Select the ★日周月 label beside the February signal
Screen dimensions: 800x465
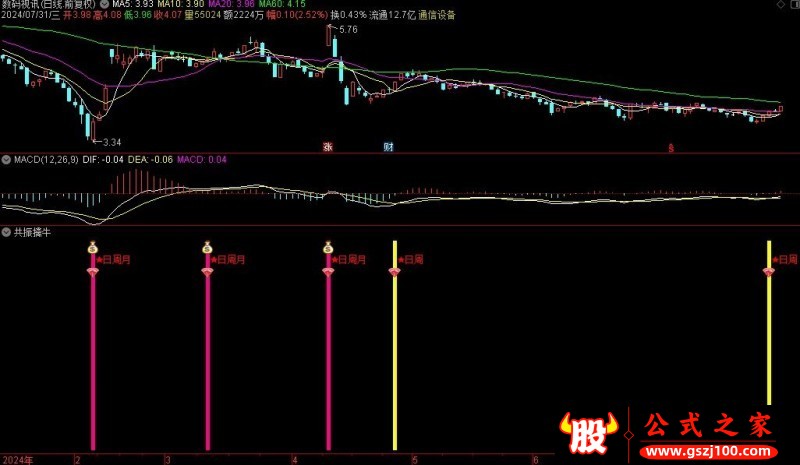[x=113, y=260]
